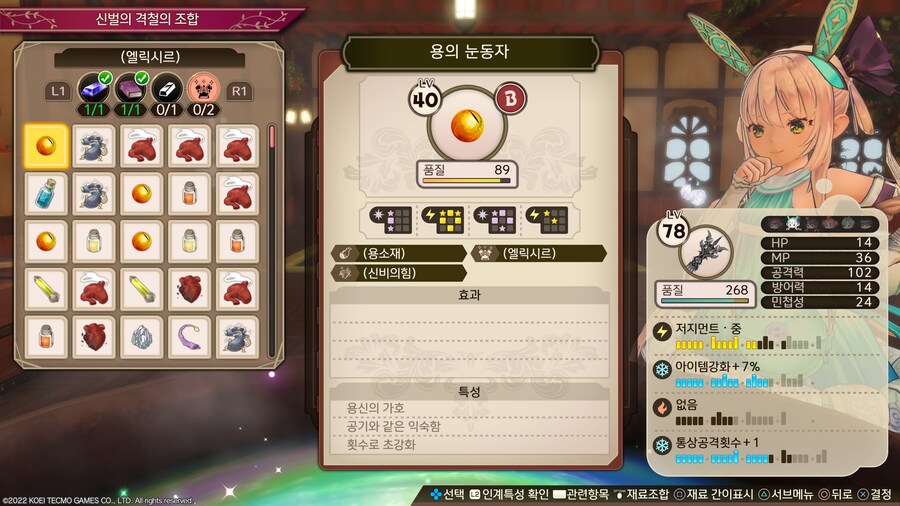The width and height of the screenshot is (900, 506).
Task: Select the highlighted dragon eye item
Action: pyautogui.click(x=46, y=146)
